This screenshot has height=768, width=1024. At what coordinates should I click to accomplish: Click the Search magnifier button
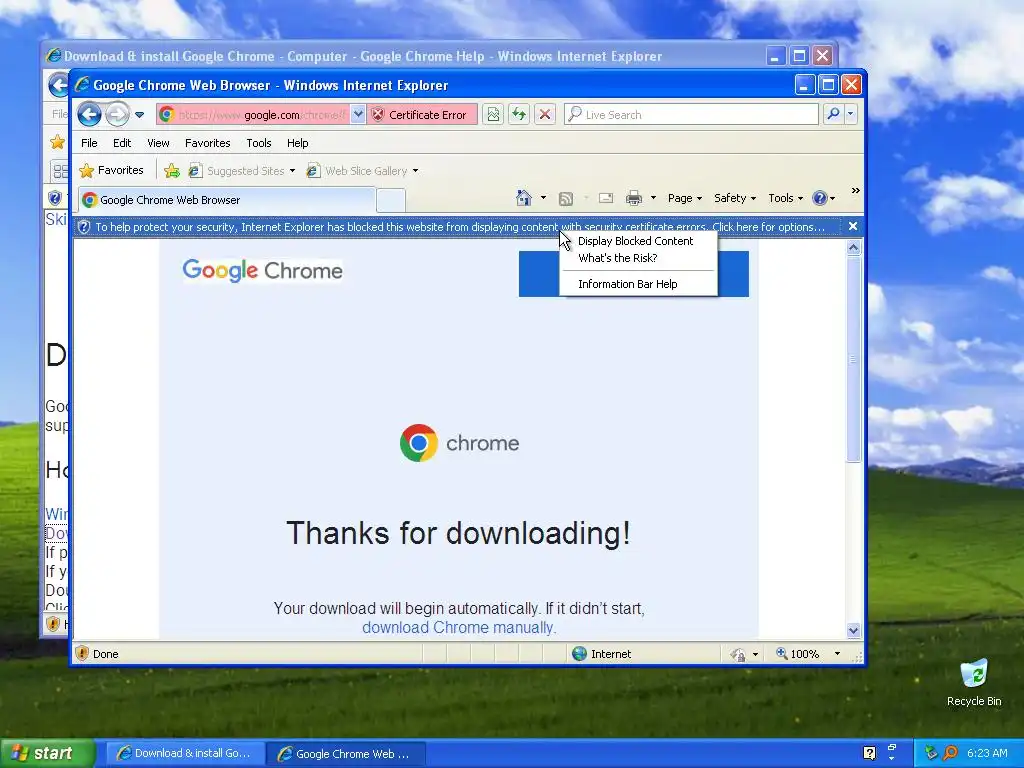click(833, 114)
